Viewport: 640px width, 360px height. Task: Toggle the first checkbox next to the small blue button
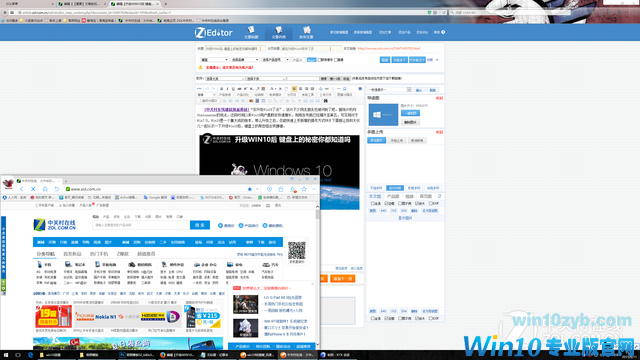point(319,60)
